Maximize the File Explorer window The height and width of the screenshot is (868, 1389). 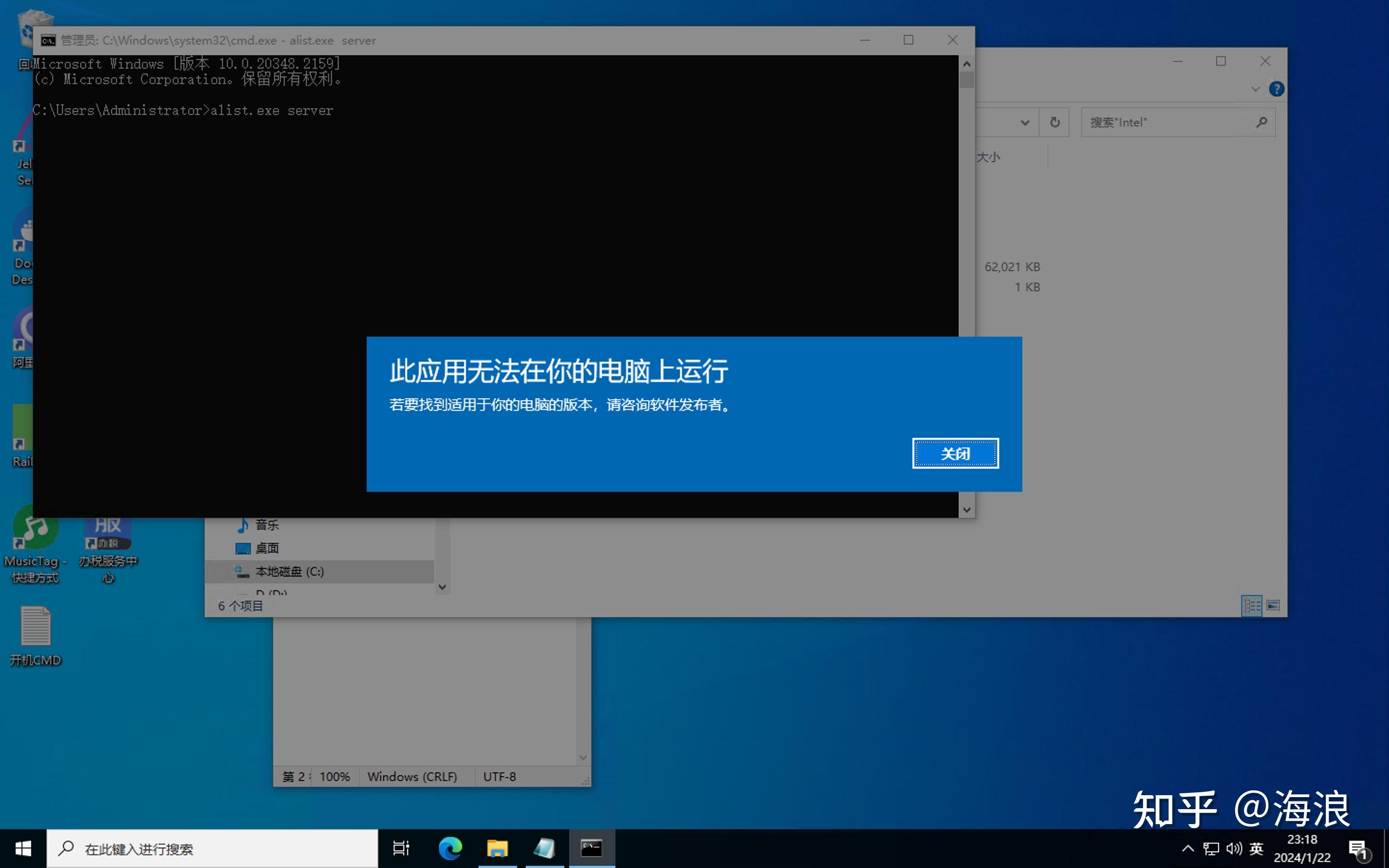coord(1221,61)
